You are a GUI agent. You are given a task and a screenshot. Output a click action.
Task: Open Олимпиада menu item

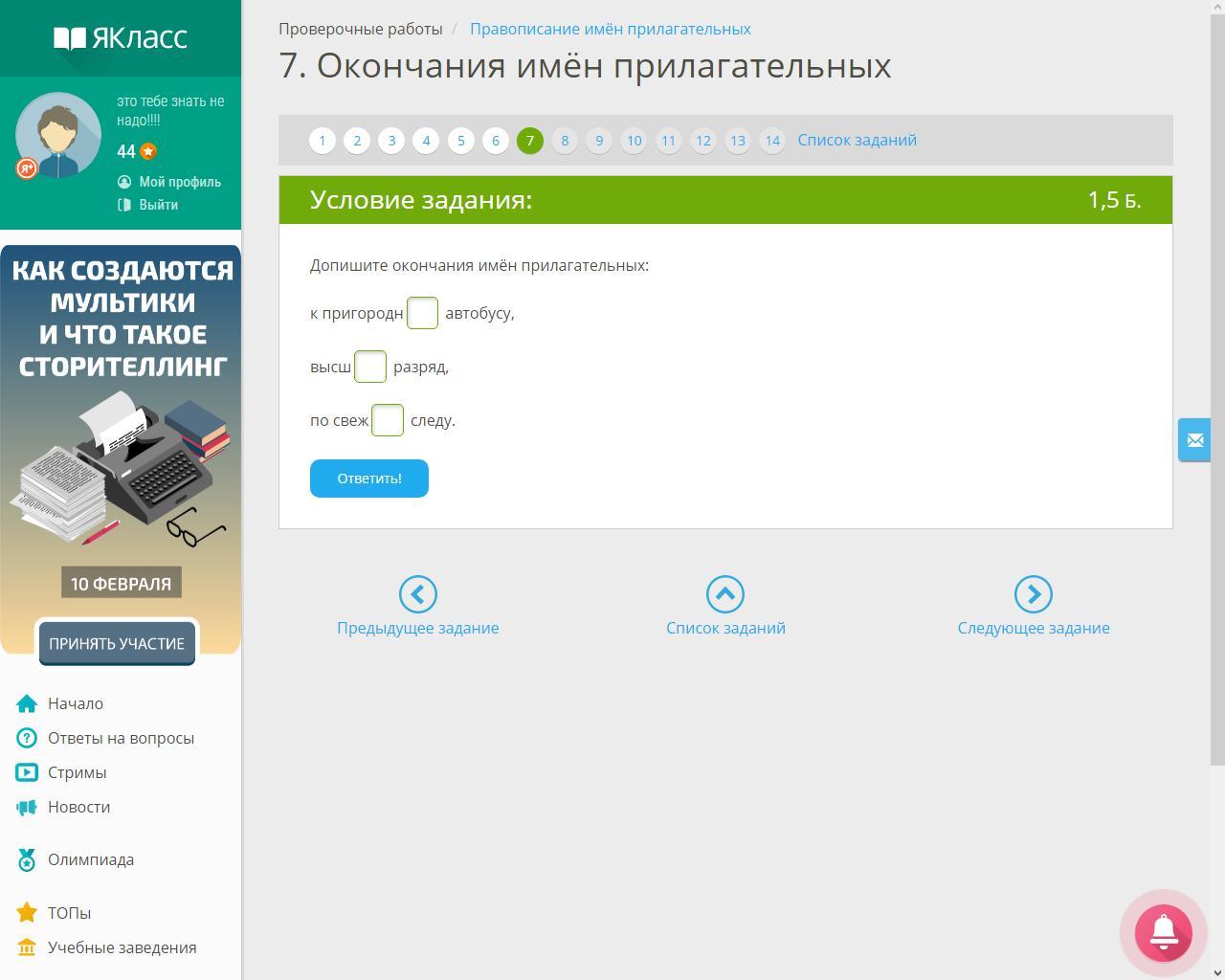91,859
